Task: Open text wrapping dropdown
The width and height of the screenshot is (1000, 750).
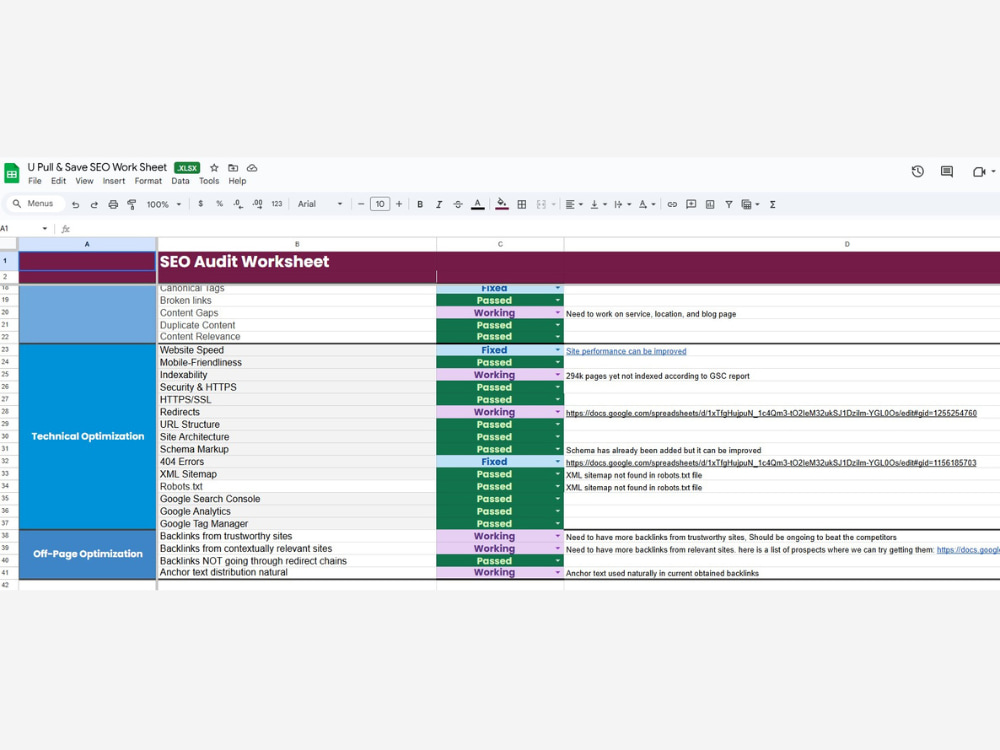Action: (x=622, y=205)
